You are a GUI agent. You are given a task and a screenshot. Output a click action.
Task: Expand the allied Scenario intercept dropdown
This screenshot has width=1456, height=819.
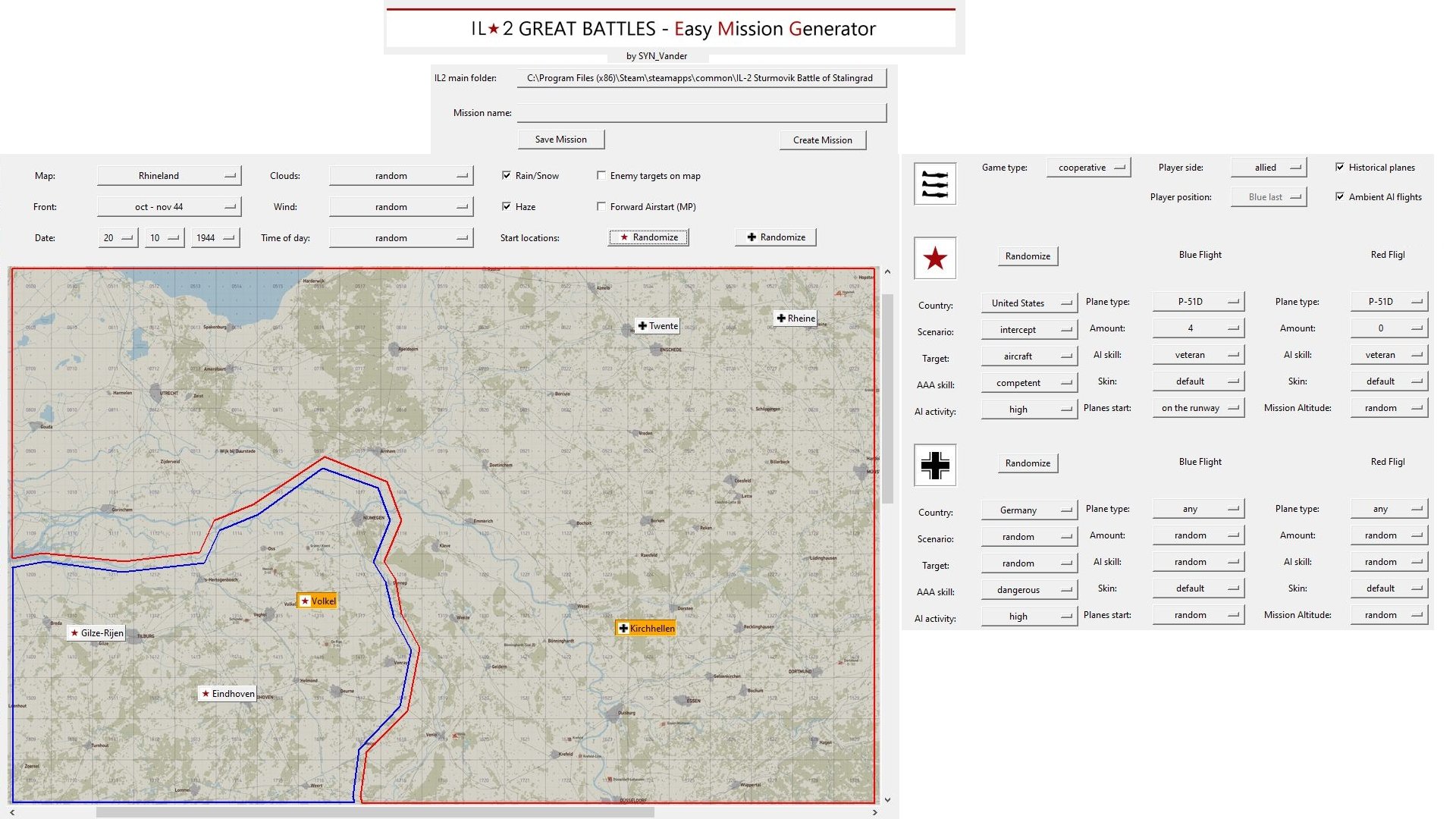click(1028, 330)
